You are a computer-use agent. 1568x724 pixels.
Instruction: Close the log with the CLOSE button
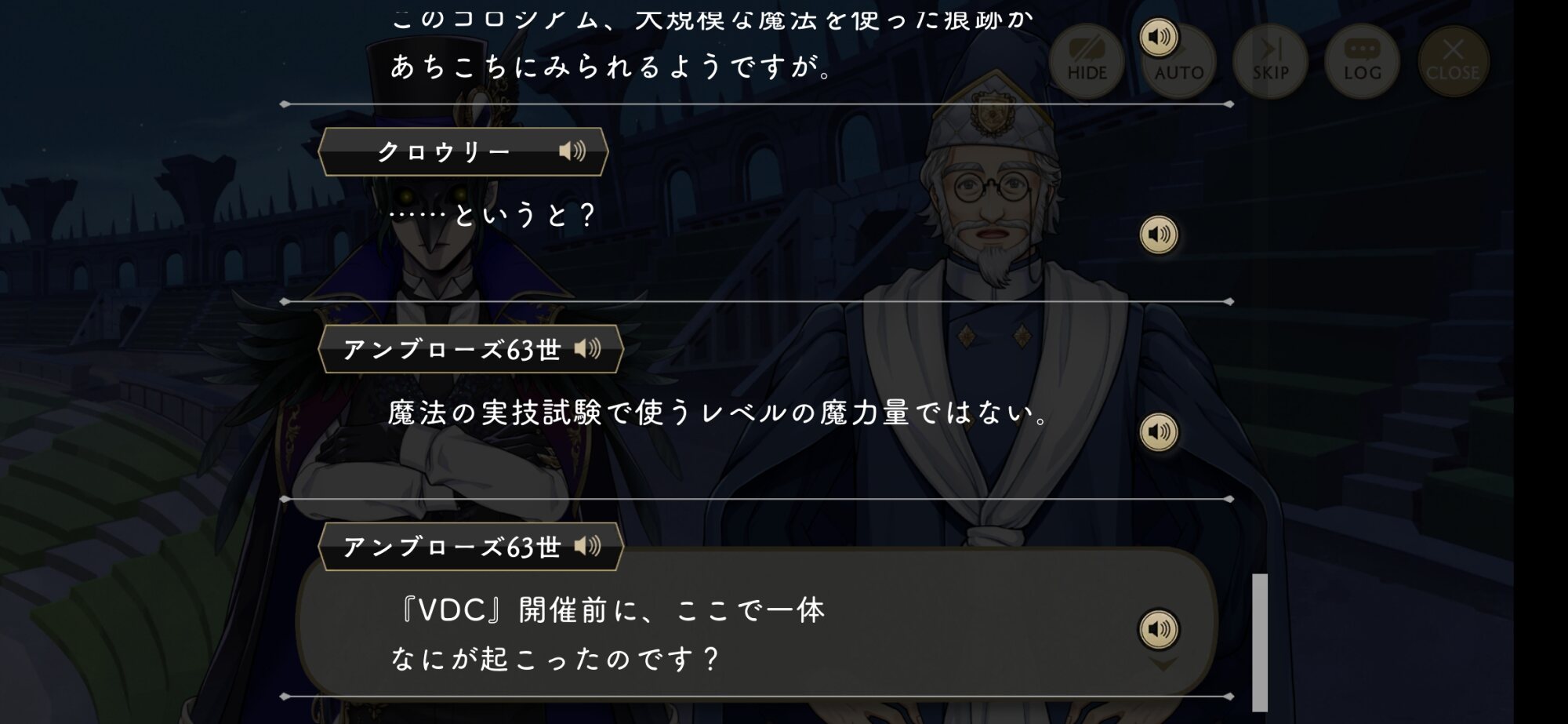pos(1453,60)
